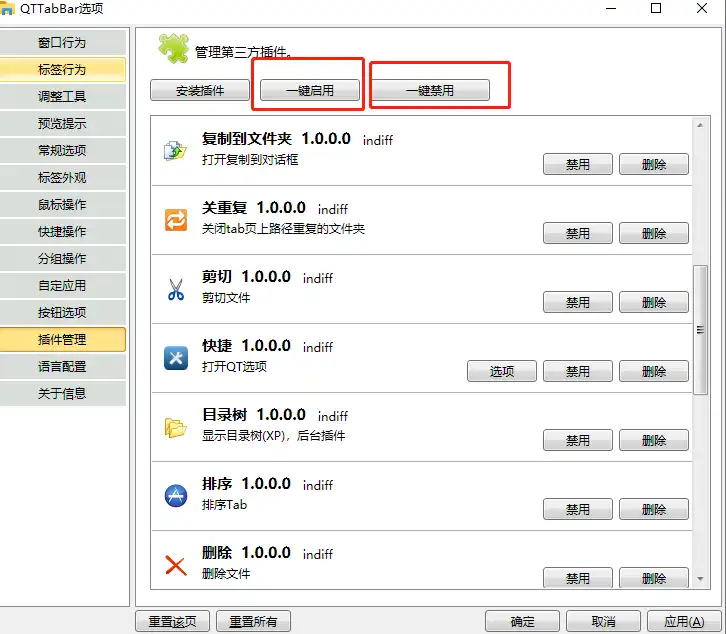Maximize the QTTabBar选项 window
The width and height of the screenshot is (726, 634).
(x=656, y=8)
